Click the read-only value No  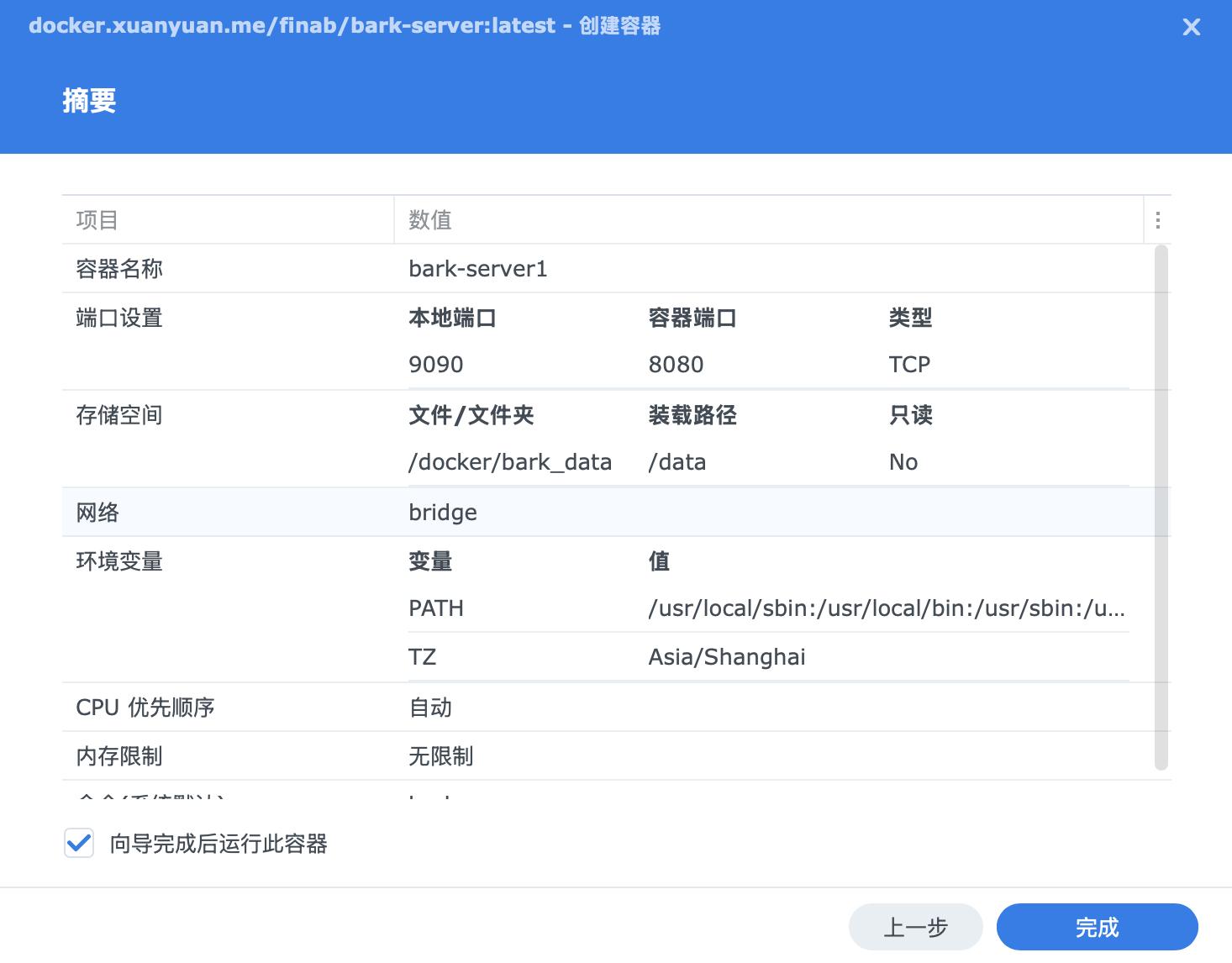click(903, 462)
